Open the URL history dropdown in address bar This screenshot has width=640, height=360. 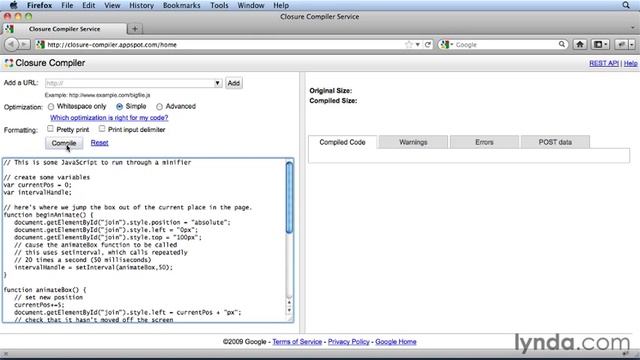point(418,44)
